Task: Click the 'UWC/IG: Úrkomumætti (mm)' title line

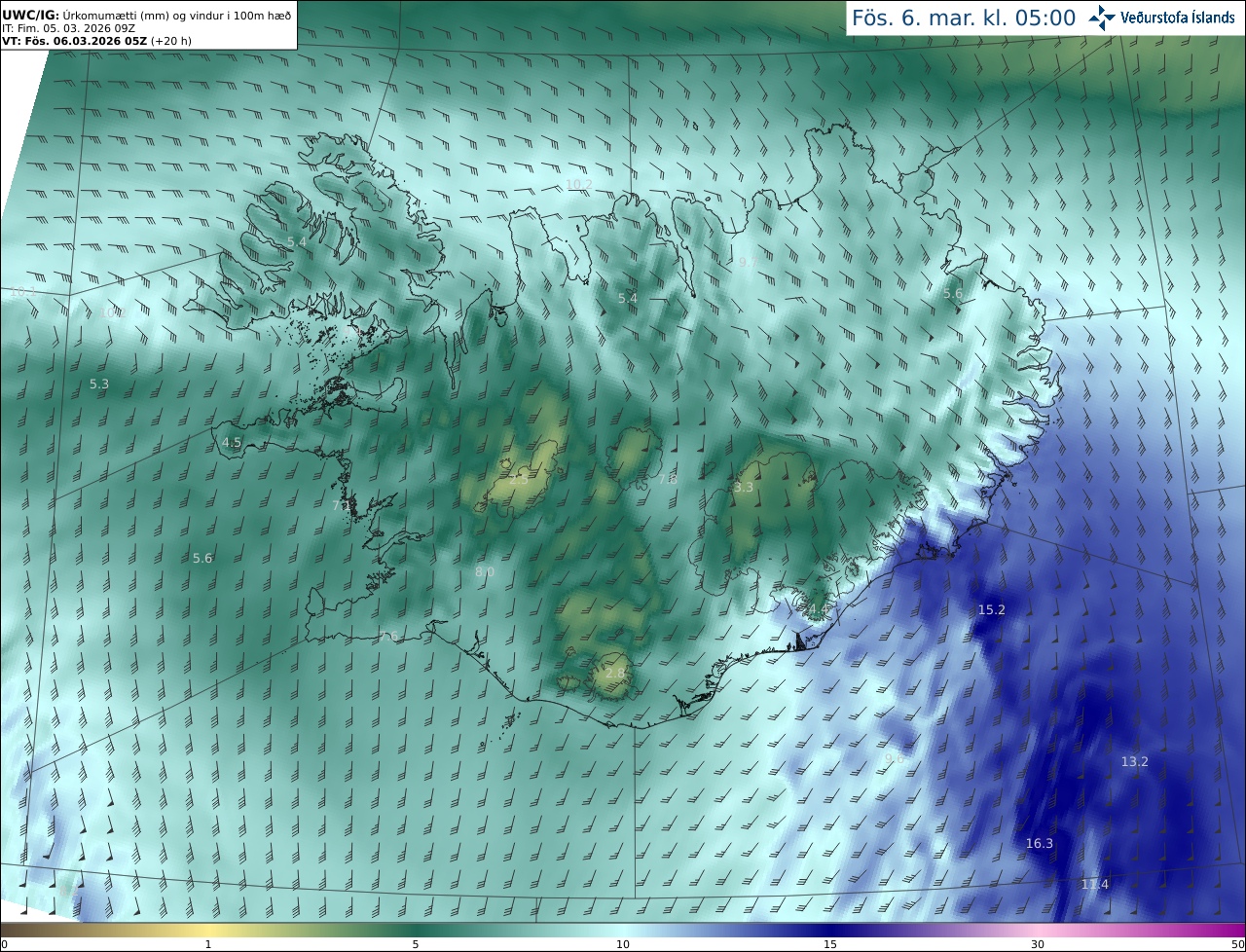Action: (x=147, y=15)
